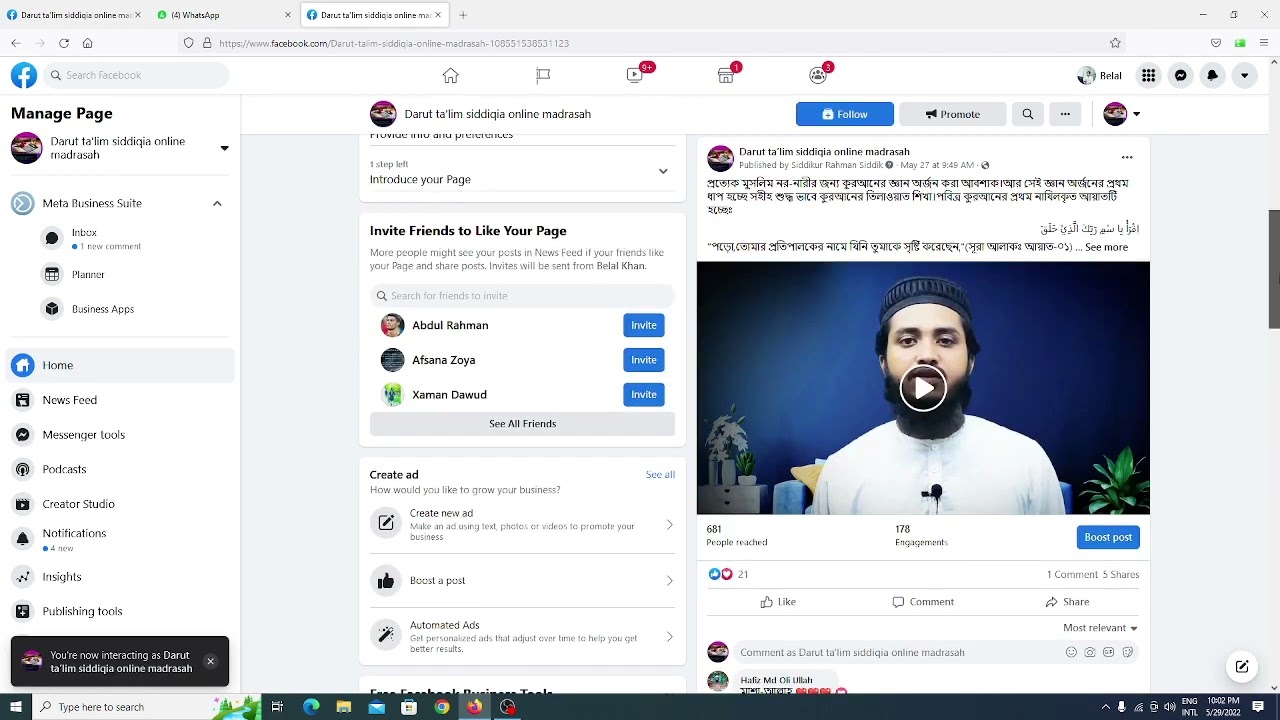This screenshot has height=720, width=1280.
Task: View the 5 Shares count
Action: 1121,575
